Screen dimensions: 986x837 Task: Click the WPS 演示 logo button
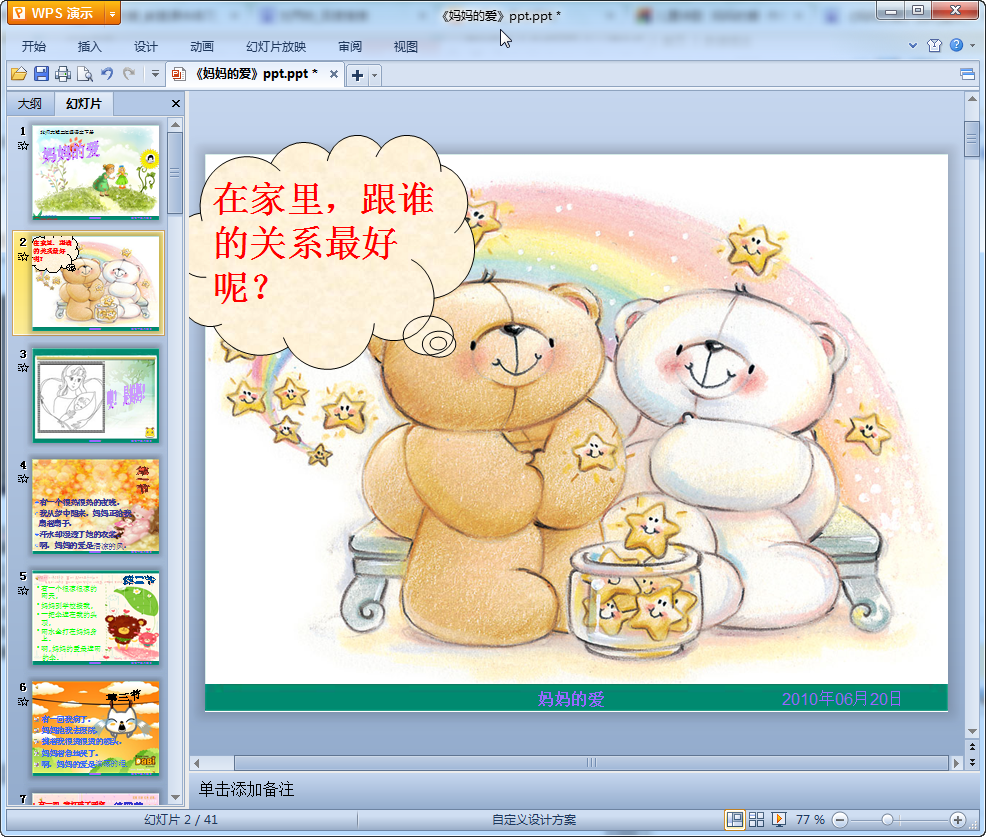point(57,13)
